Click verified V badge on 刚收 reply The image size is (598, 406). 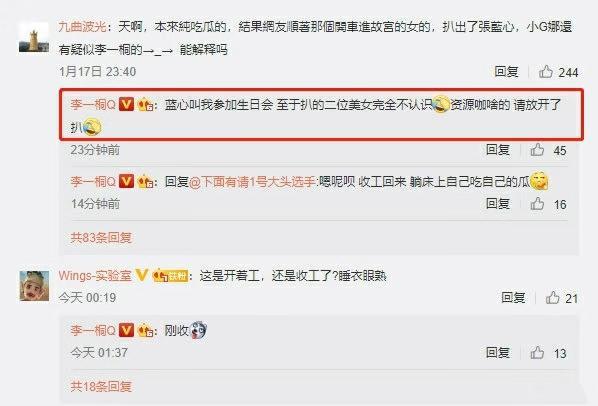coord(126,330)
